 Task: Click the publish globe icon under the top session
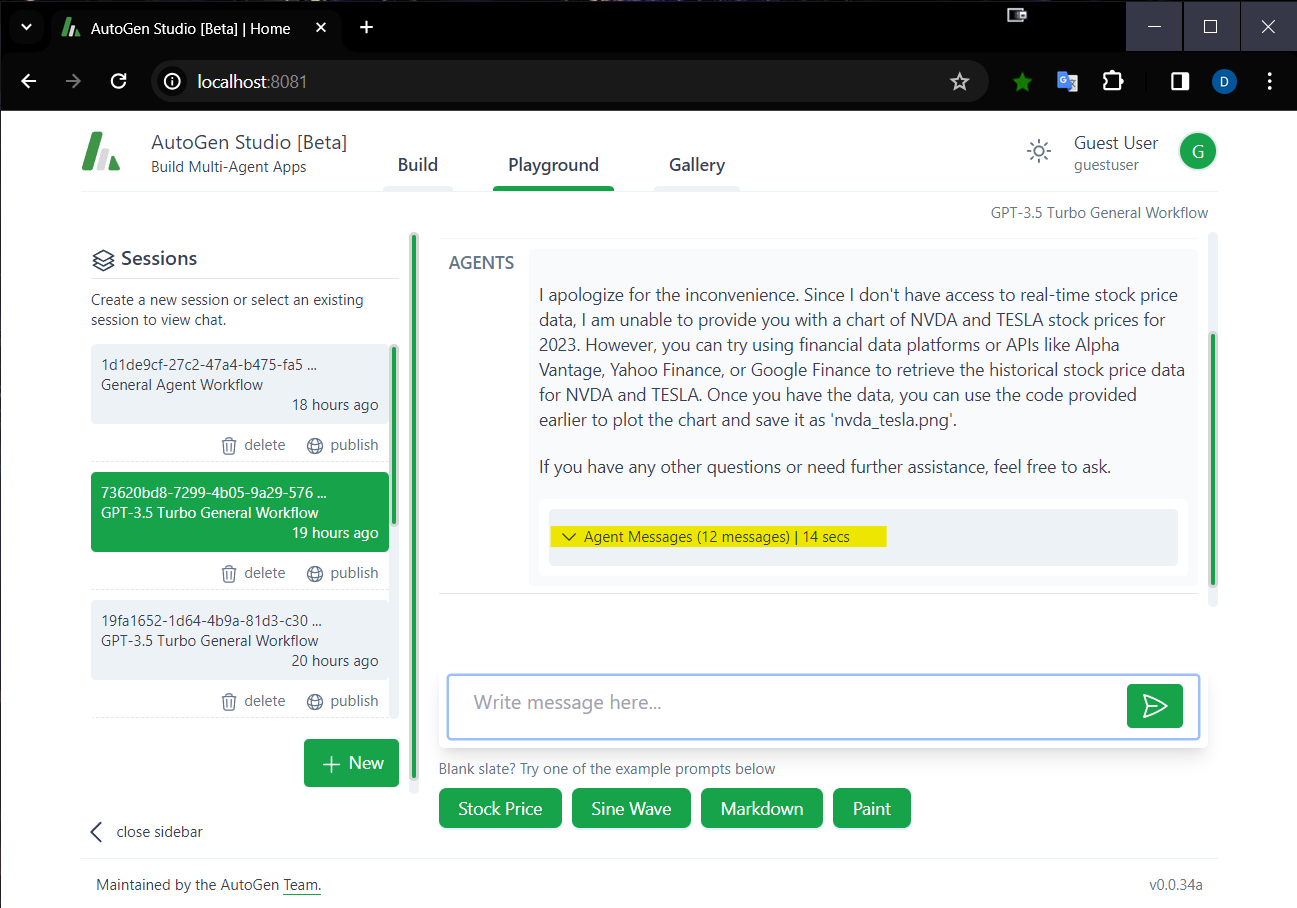(x=314, y=444)
